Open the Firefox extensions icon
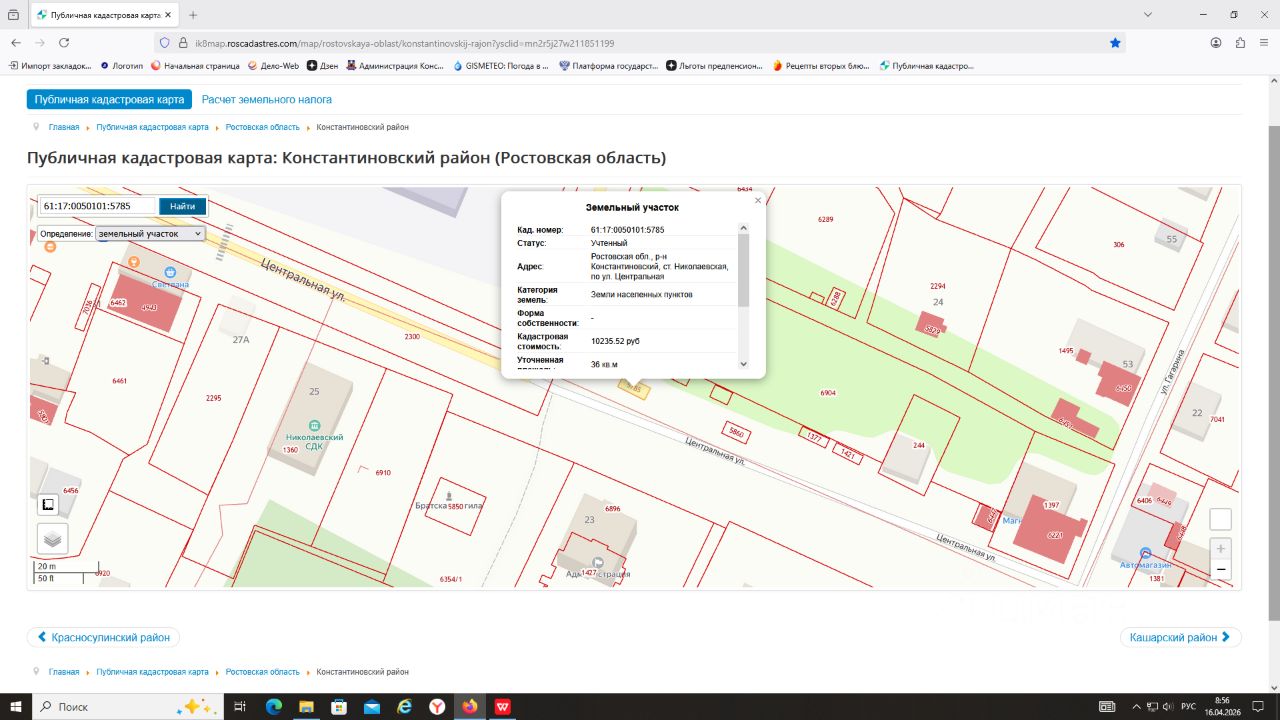Viewport: 1280px width, 720px height. (1240, 43)
